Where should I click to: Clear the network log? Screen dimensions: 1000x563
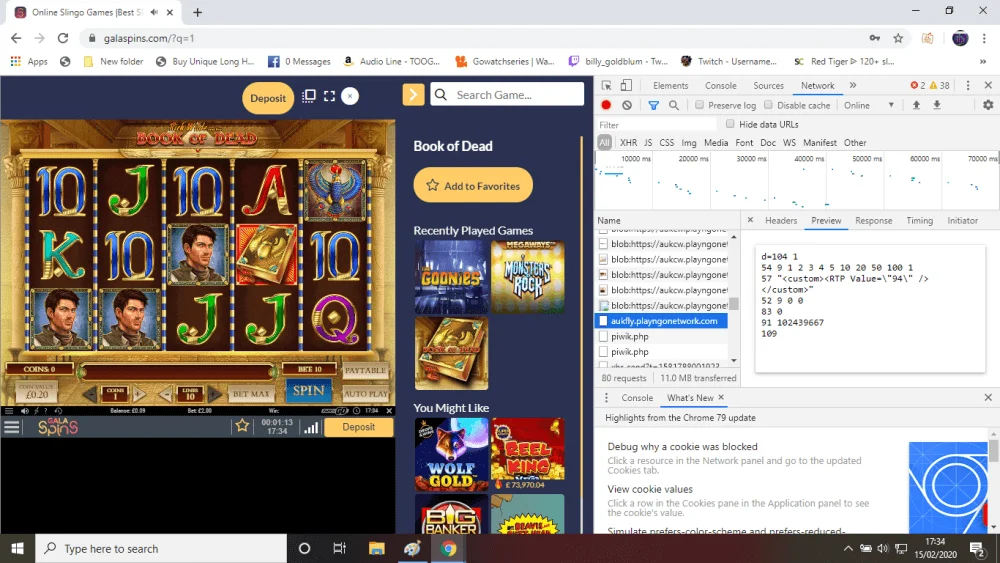pos(627,105)
